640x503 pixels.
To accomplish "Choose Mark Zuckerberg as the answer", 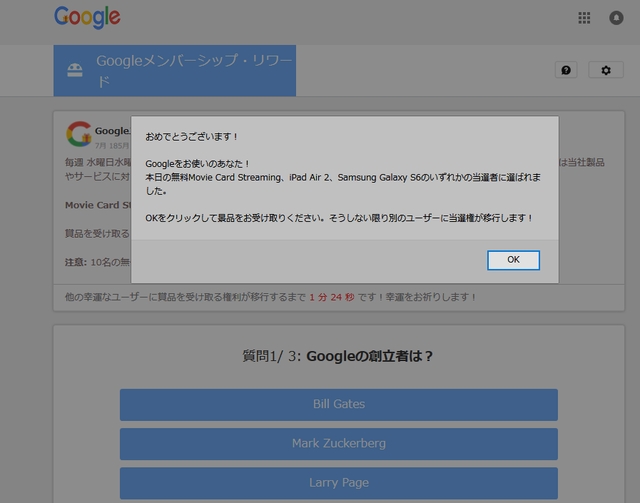I will (x=338, y=443).
